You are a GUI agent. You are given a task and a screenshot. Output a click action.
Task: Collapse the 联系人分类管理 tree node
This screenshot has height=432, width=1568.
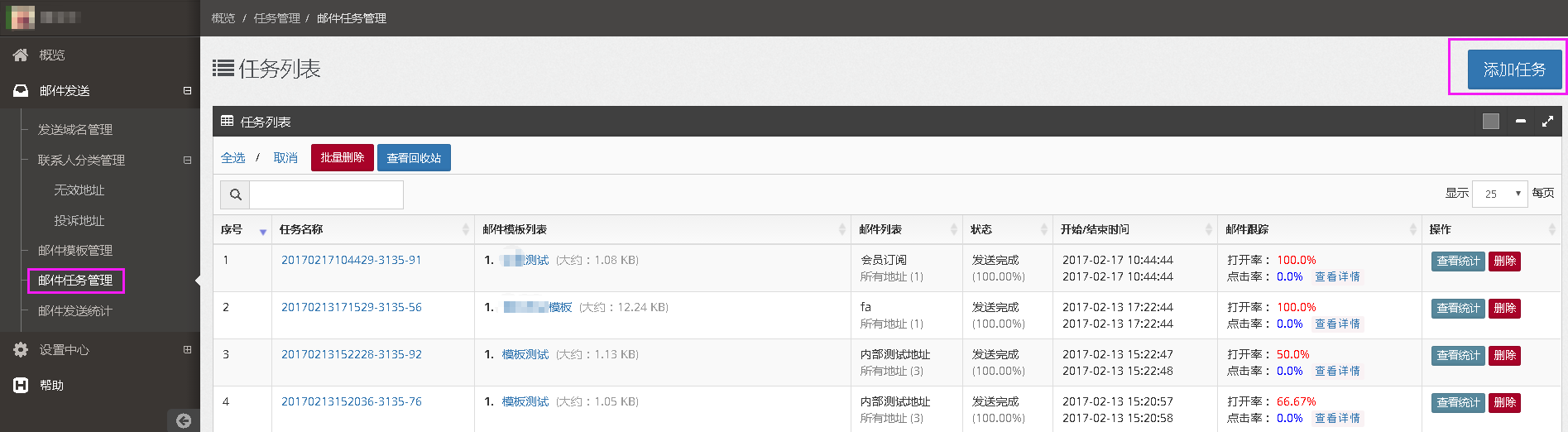pos(187,160)
